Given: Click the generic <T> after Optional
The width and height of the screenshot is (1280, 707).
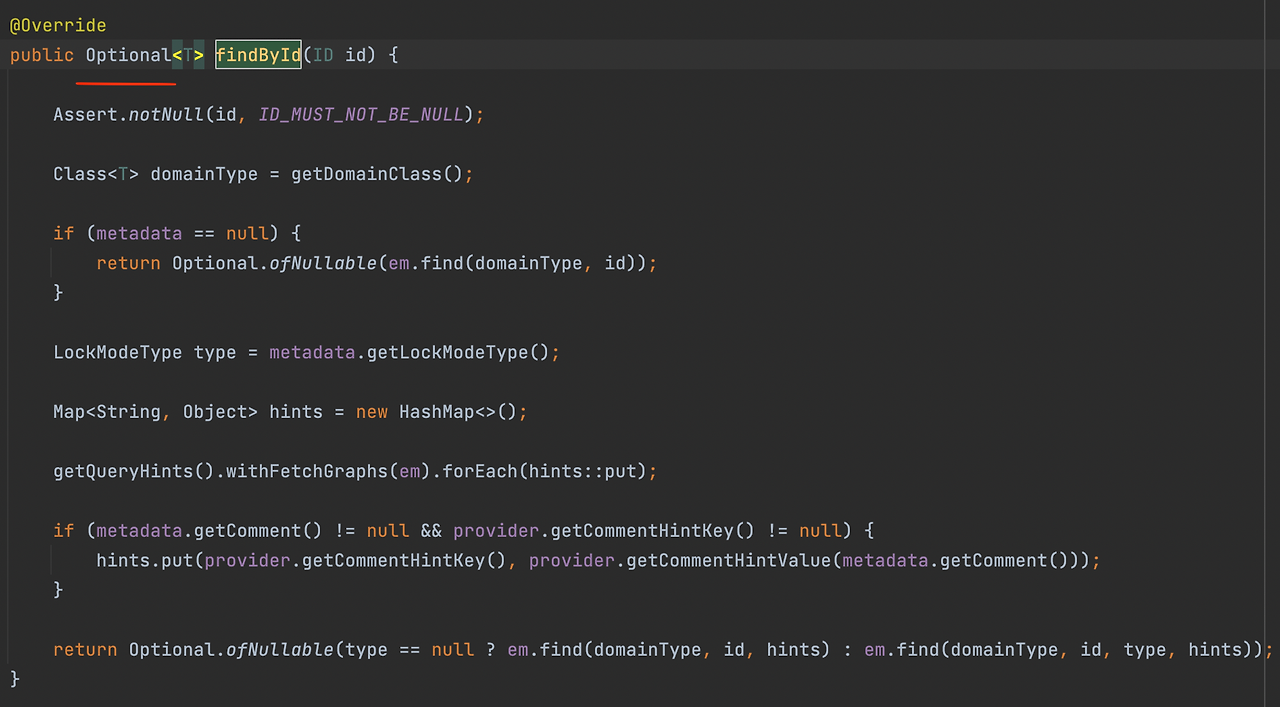Looking at the screenshot, I should tap(188, 55).
